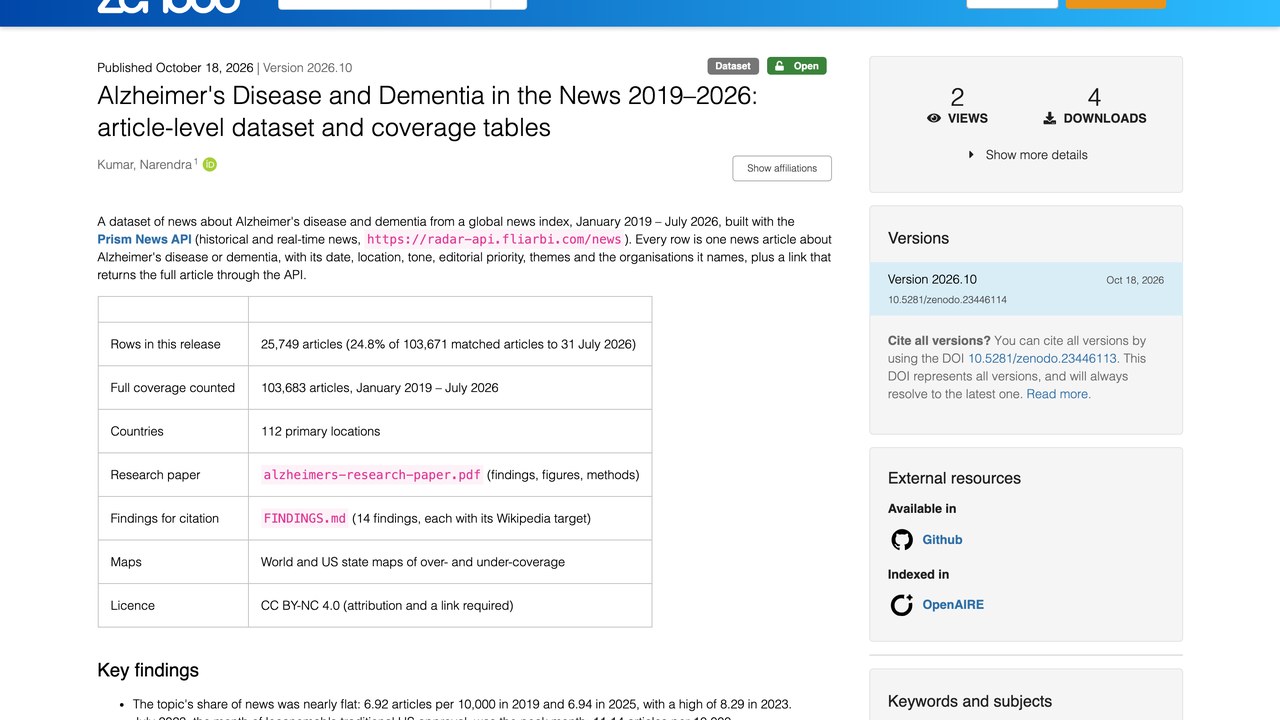Click the 10.5281/zenodo.23446114 DOI text

(947, 300)
